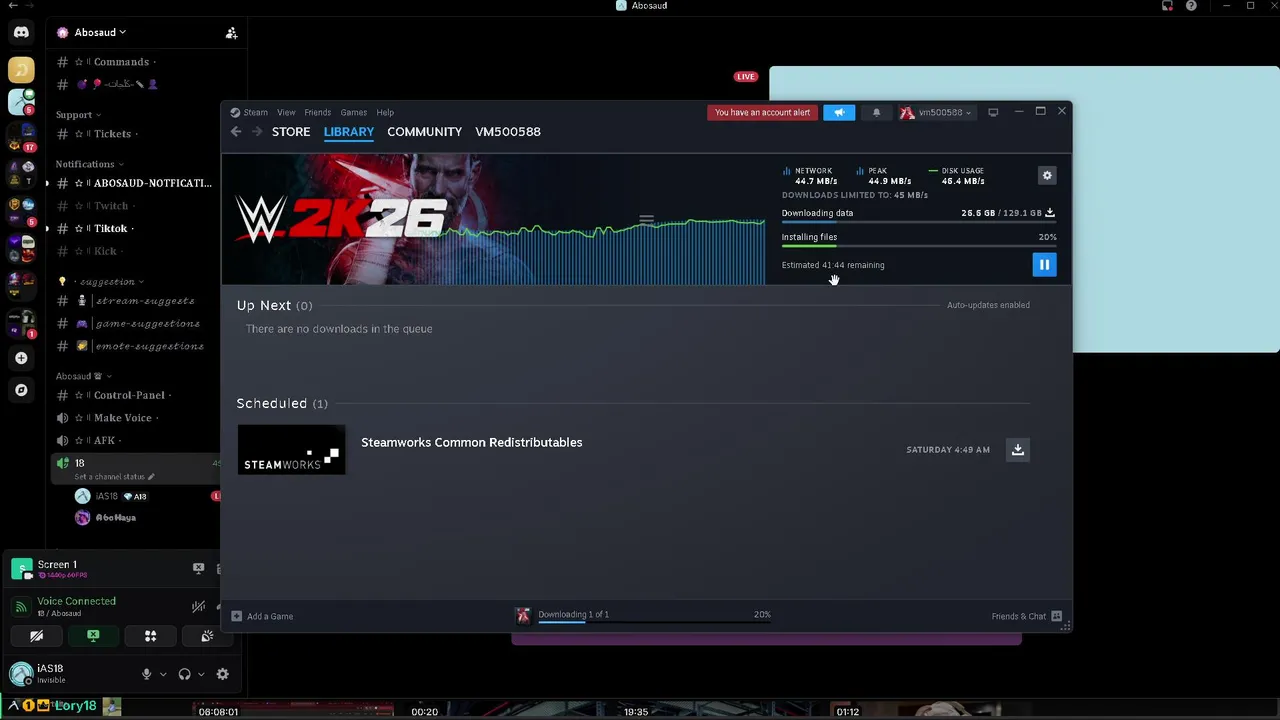Open the Friends menu in Steam
The width and height of the screenshot is (1280, 720).
(317, 112)
